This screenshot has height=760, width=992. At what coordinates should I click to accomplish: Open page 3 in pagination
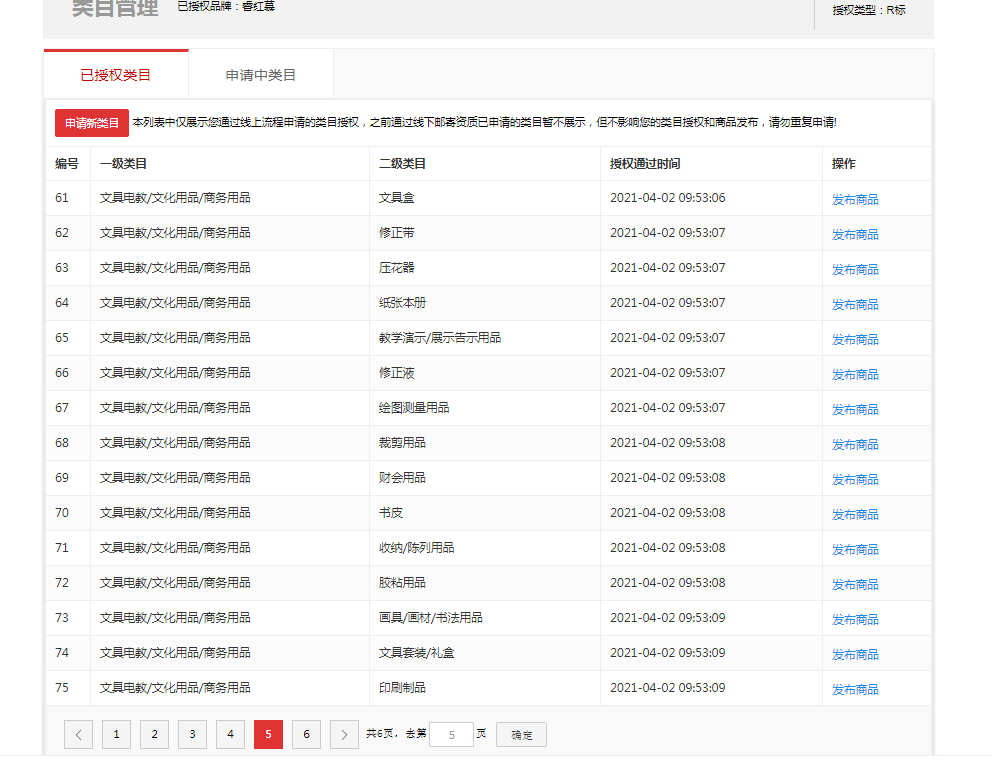click(192, 735)
